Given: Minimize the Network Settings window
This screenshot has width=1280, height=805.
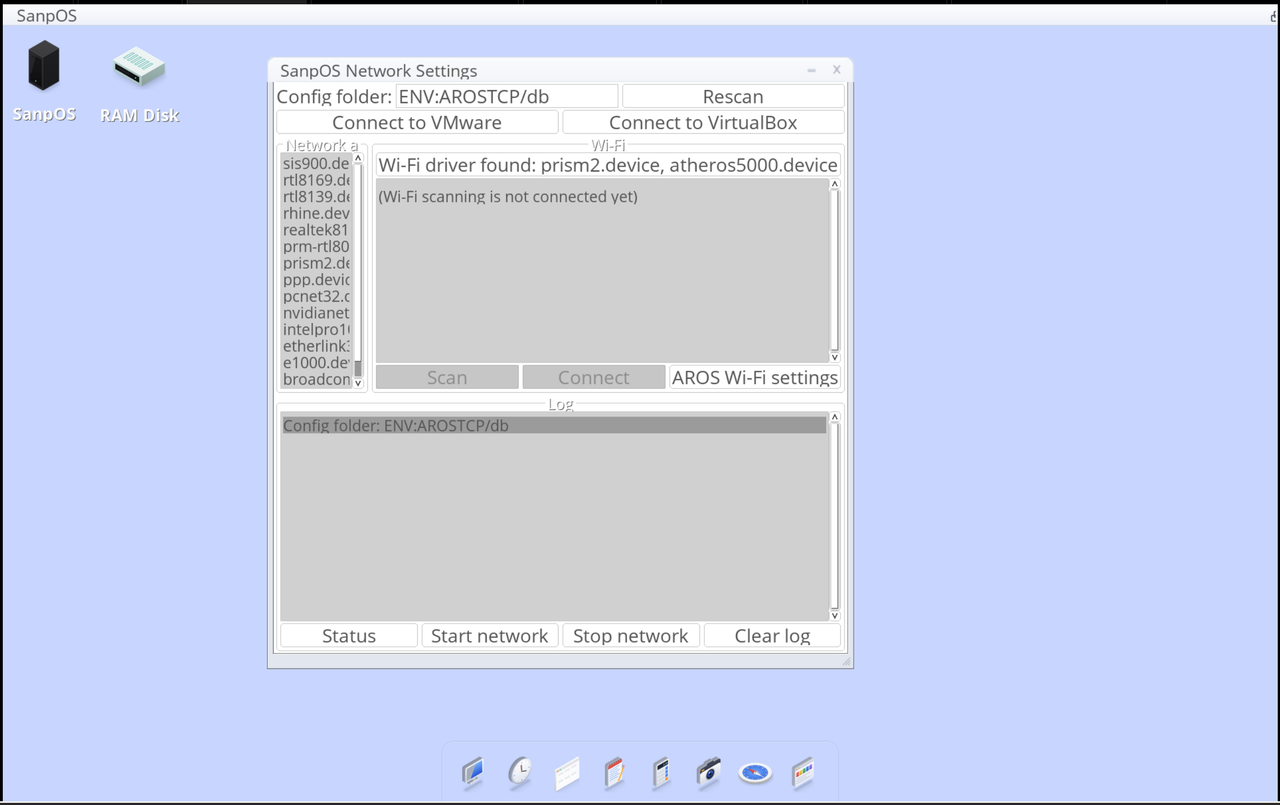Looking at the screenshot, I should [x=811, y=70].
